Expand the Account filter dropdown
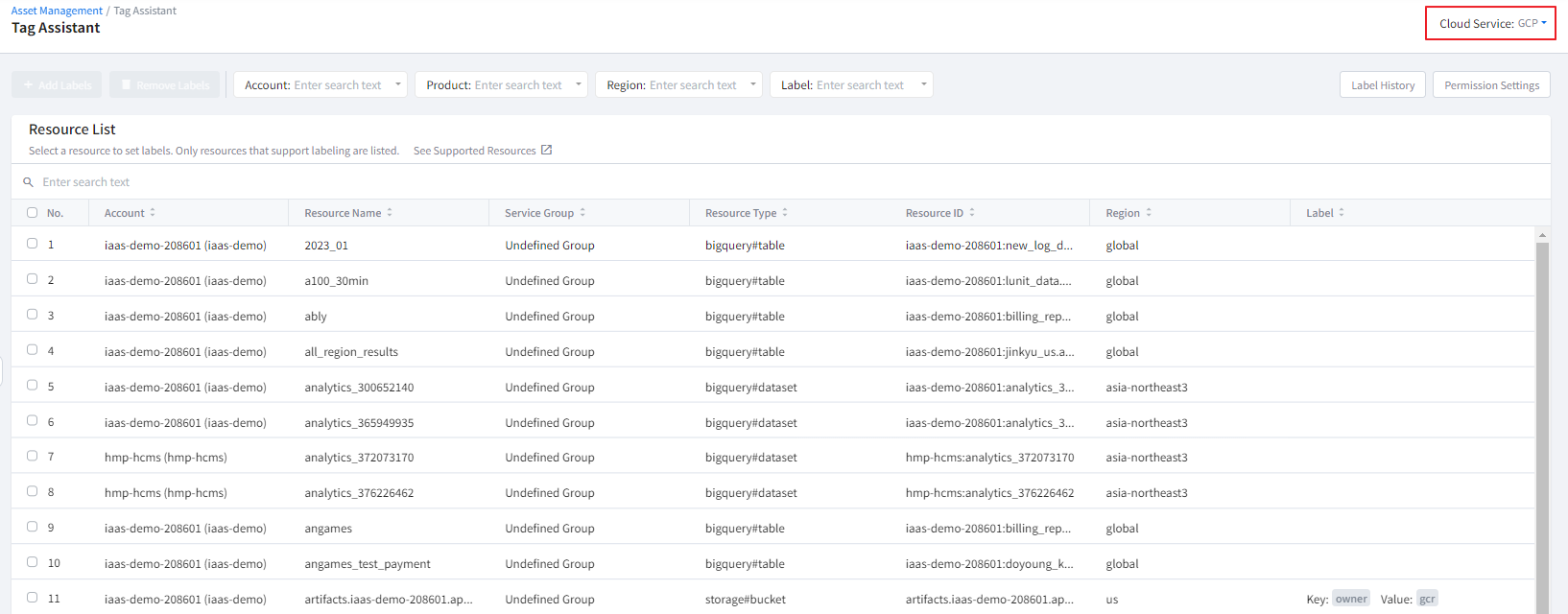Screen dimensions: 1568x614 [398, 84]
